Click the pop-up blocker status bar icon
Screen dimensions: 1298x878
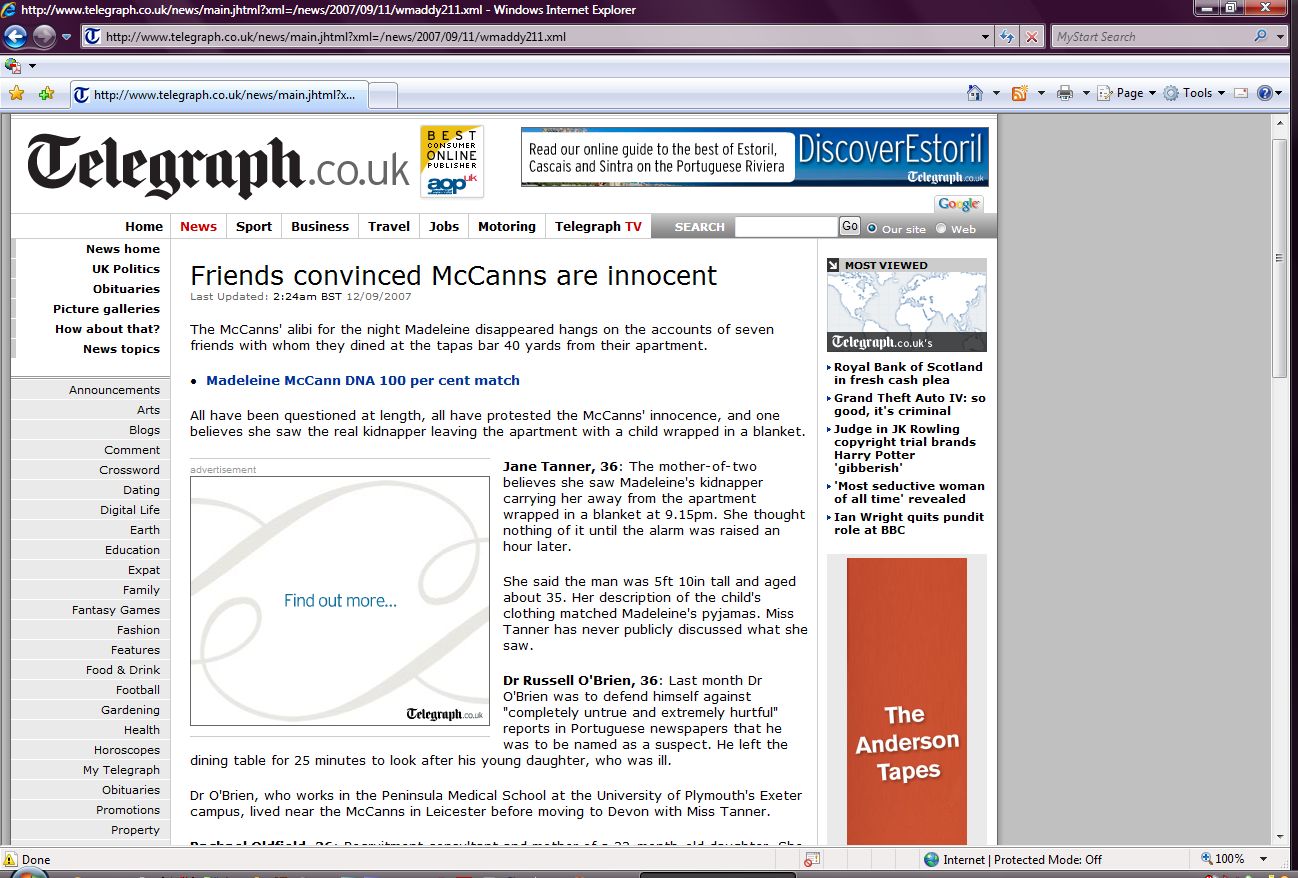(x=812, y=859)
